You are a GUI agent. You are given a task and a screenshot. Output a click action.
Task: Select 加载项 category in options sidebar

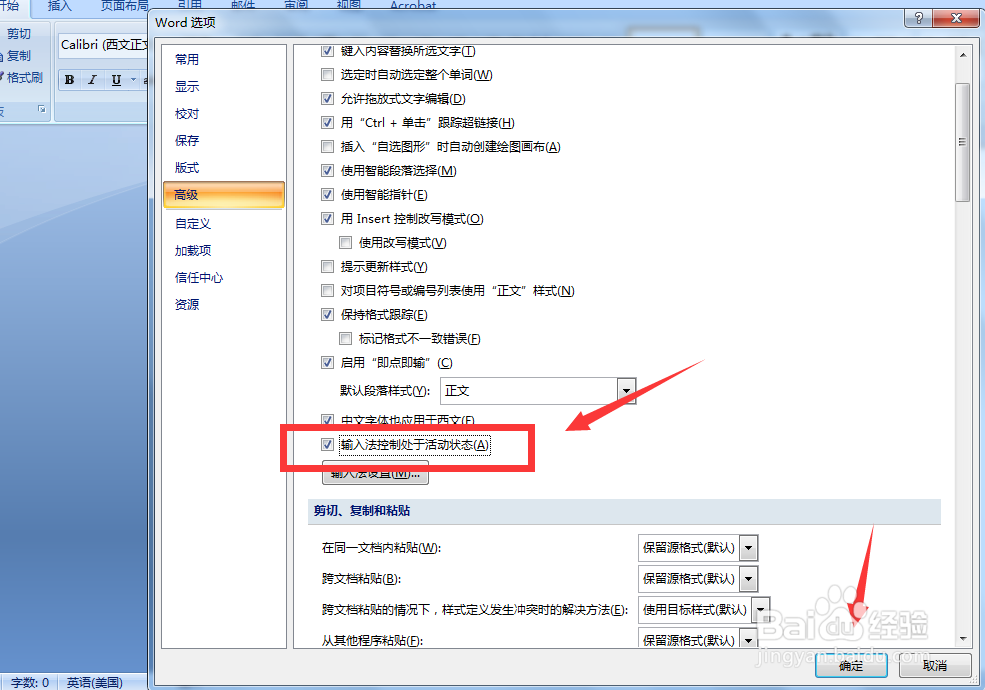click(193, 251)
